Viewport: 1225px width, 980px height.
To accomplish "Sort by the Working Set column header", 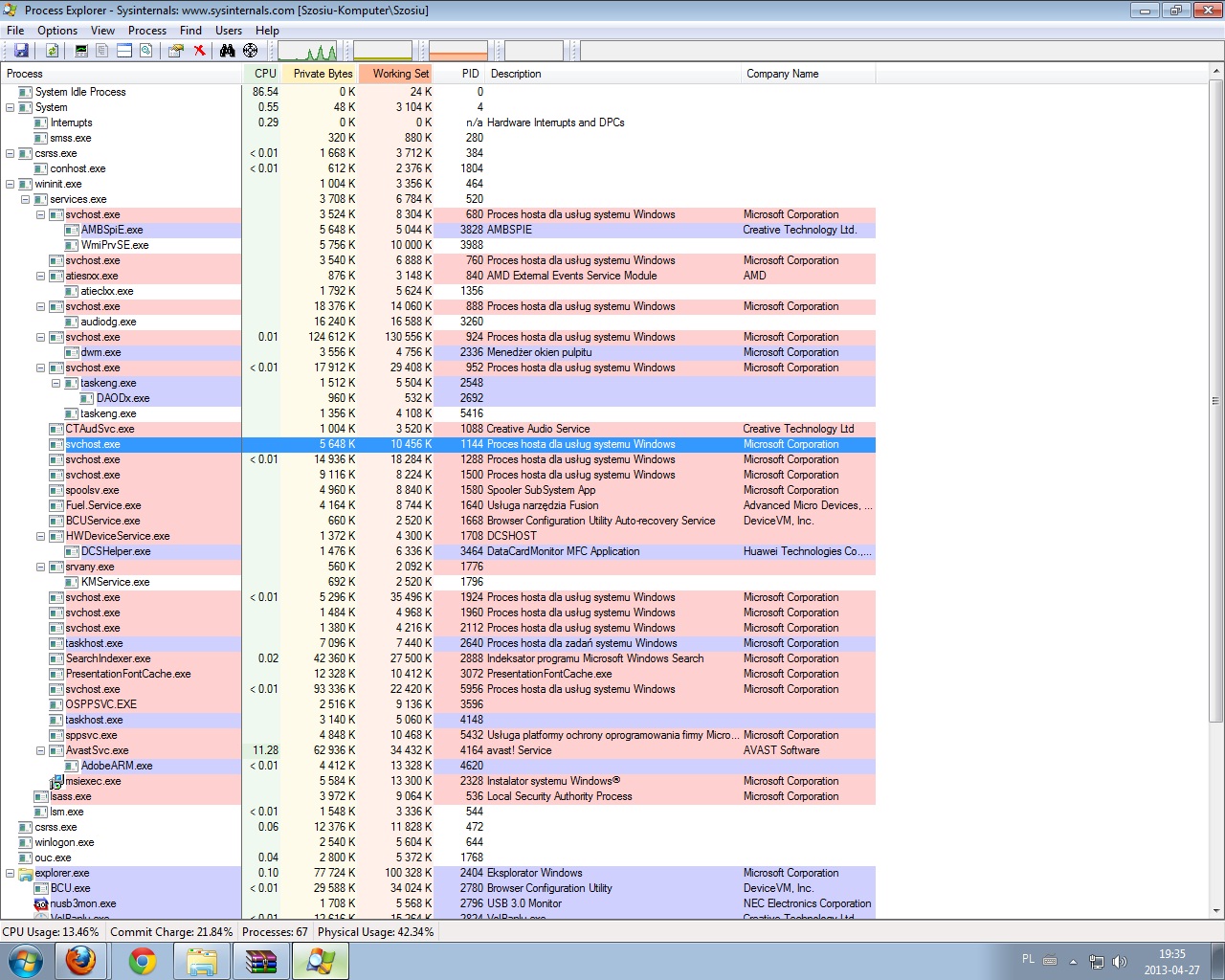I will (x=396, y=74).
